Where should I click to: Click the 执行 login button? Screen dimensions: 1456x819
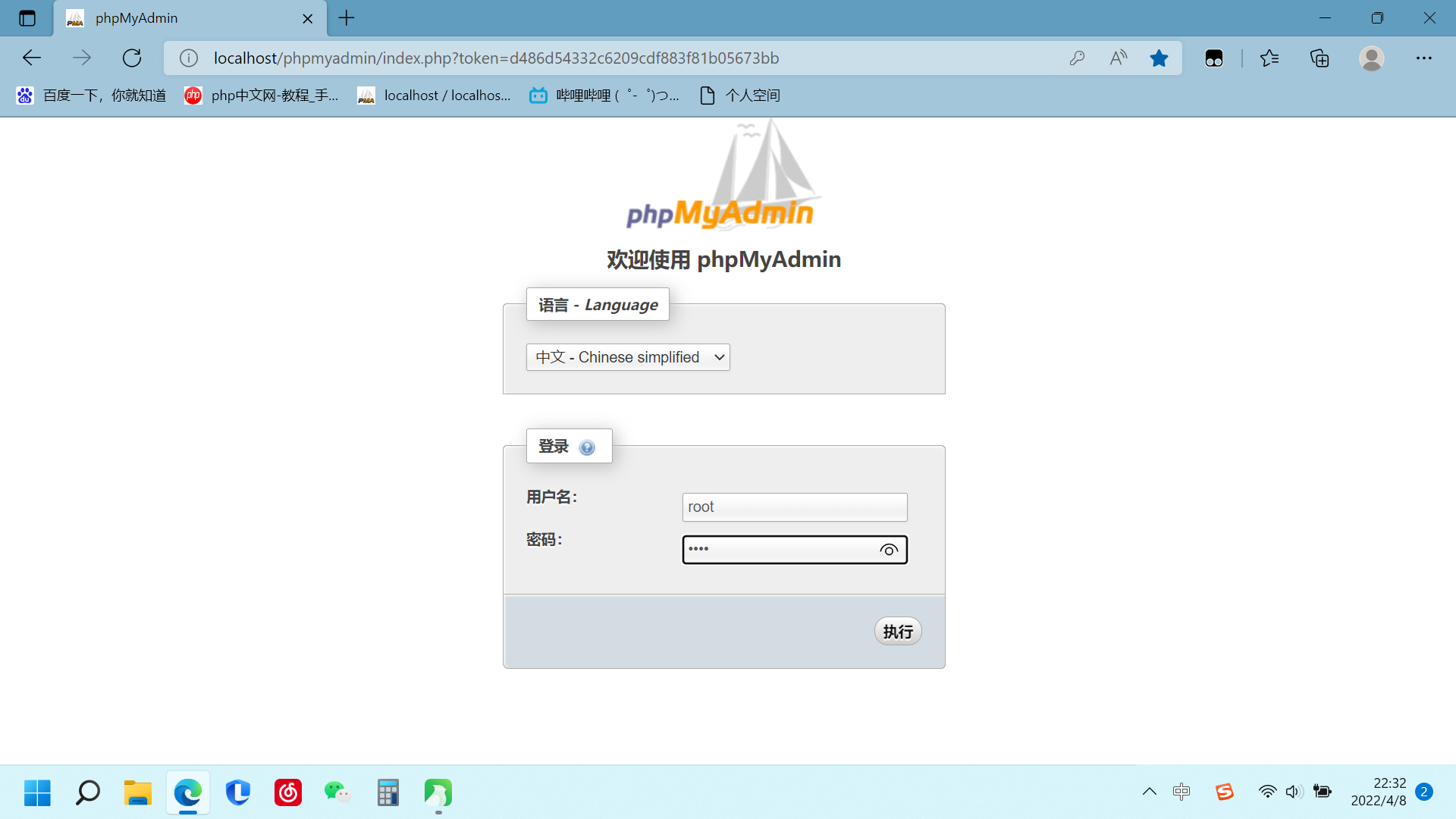point(898,632)
